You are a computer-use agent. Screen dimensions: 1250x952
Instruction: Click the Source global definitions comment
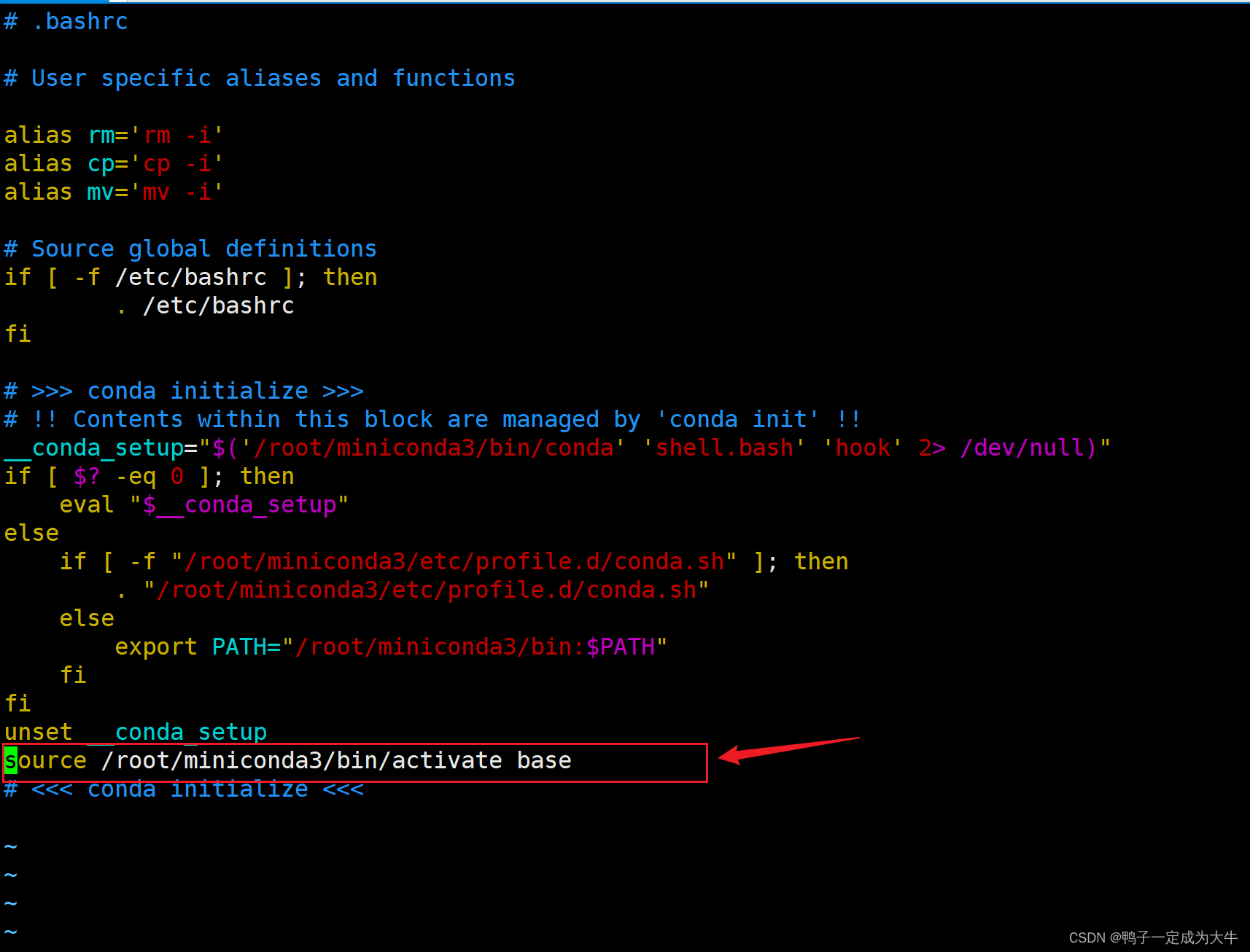190,249
